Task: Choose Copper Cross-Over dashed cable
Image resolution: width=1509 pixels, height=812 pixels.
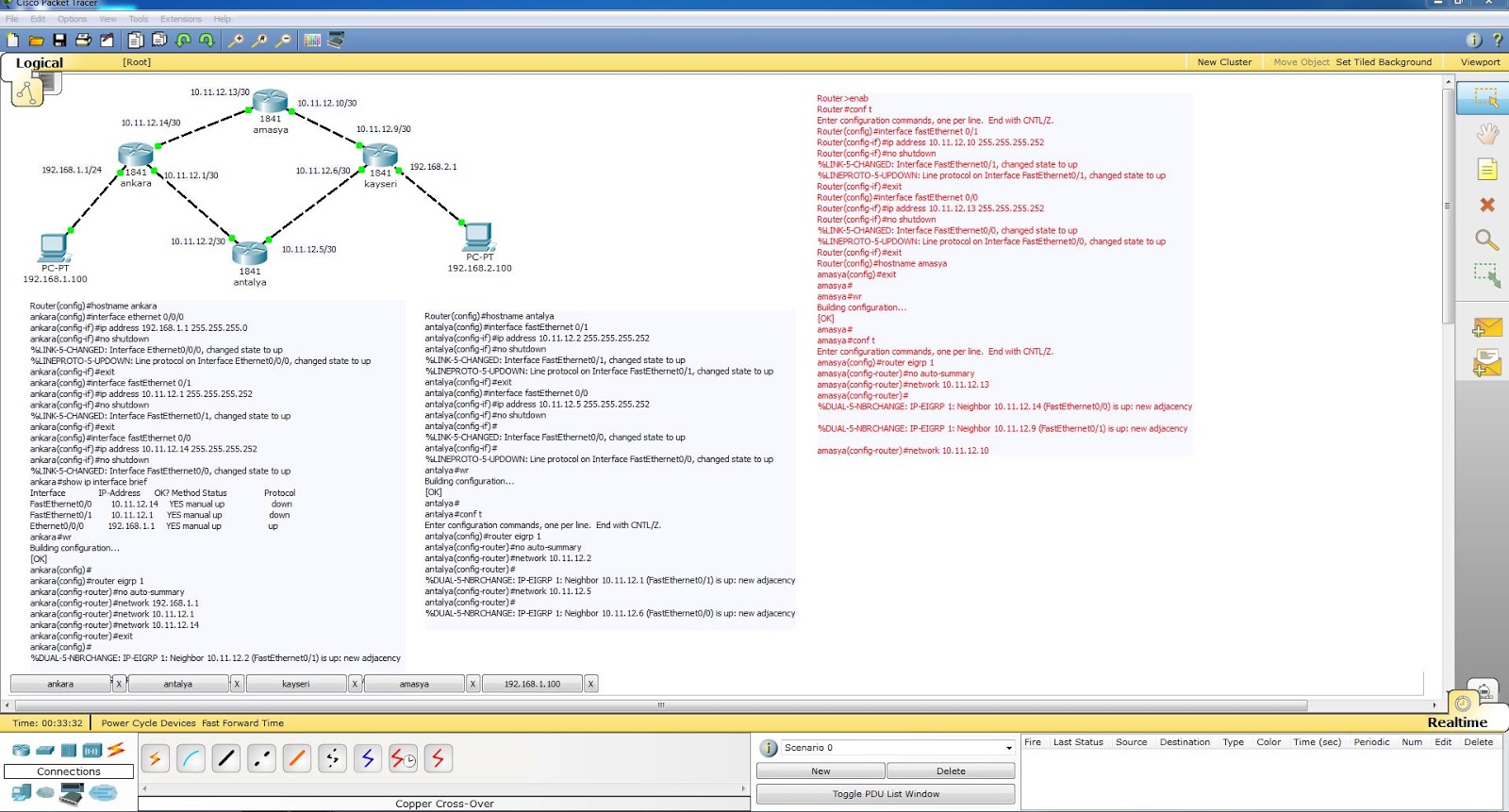Action: [261, 758]
